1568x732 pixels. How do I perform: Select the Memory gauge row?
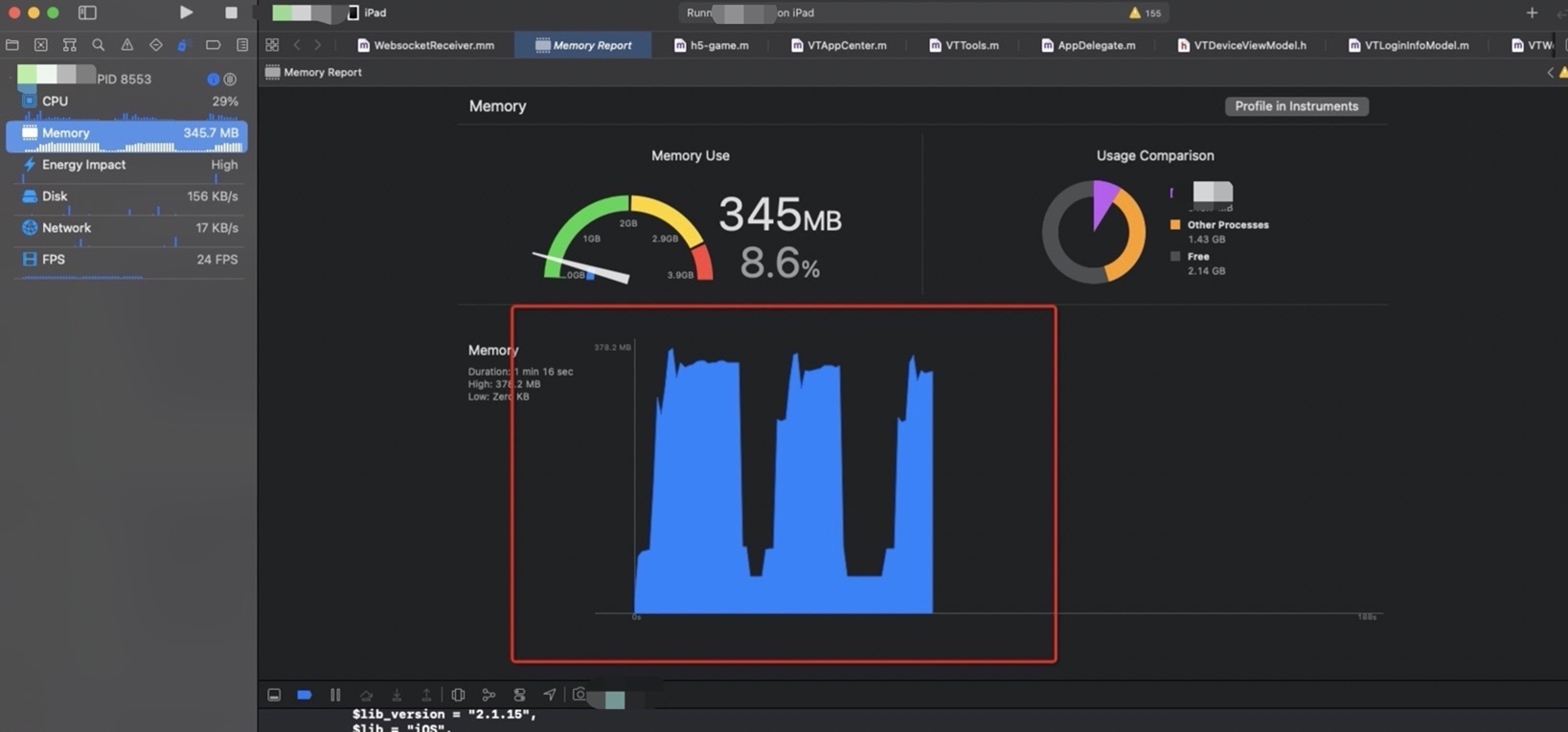point(127,136)
